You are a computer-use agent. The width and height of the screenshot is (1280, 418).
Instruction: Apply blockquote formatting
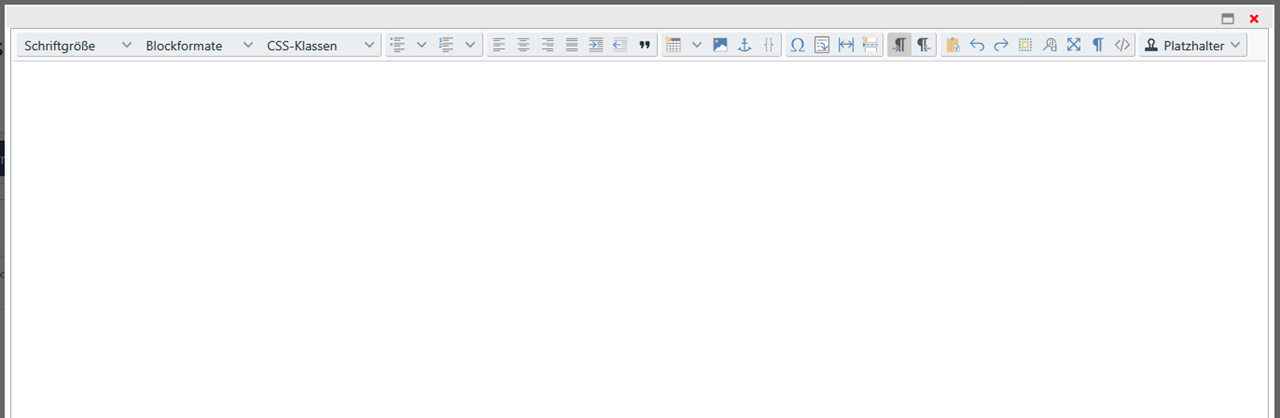click(644, 45)
